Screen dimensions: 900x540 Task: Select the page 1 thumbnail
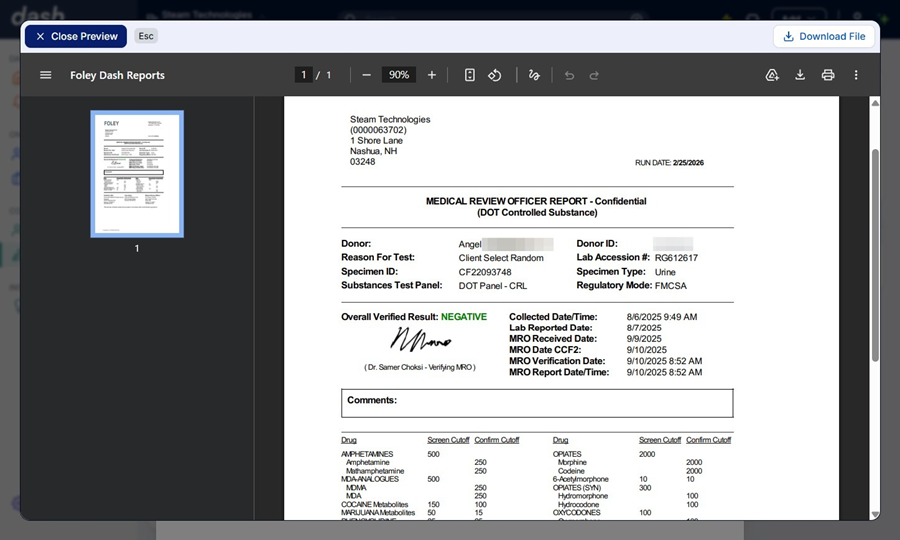[x=137, y=174]
